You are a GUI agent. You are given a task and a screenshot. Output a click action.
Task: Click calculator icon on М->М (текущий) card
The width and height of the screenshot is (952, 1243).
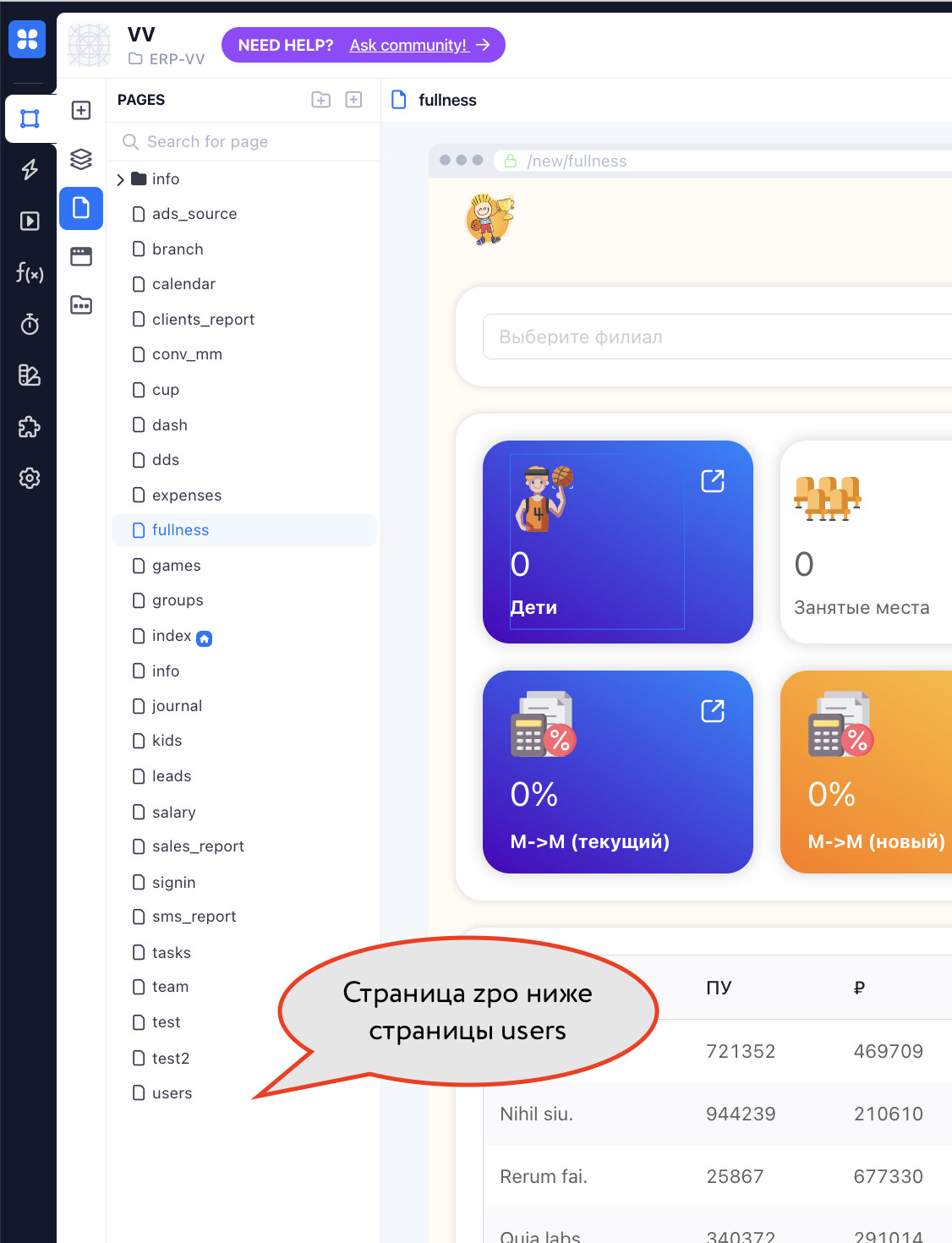click(543, 725)
